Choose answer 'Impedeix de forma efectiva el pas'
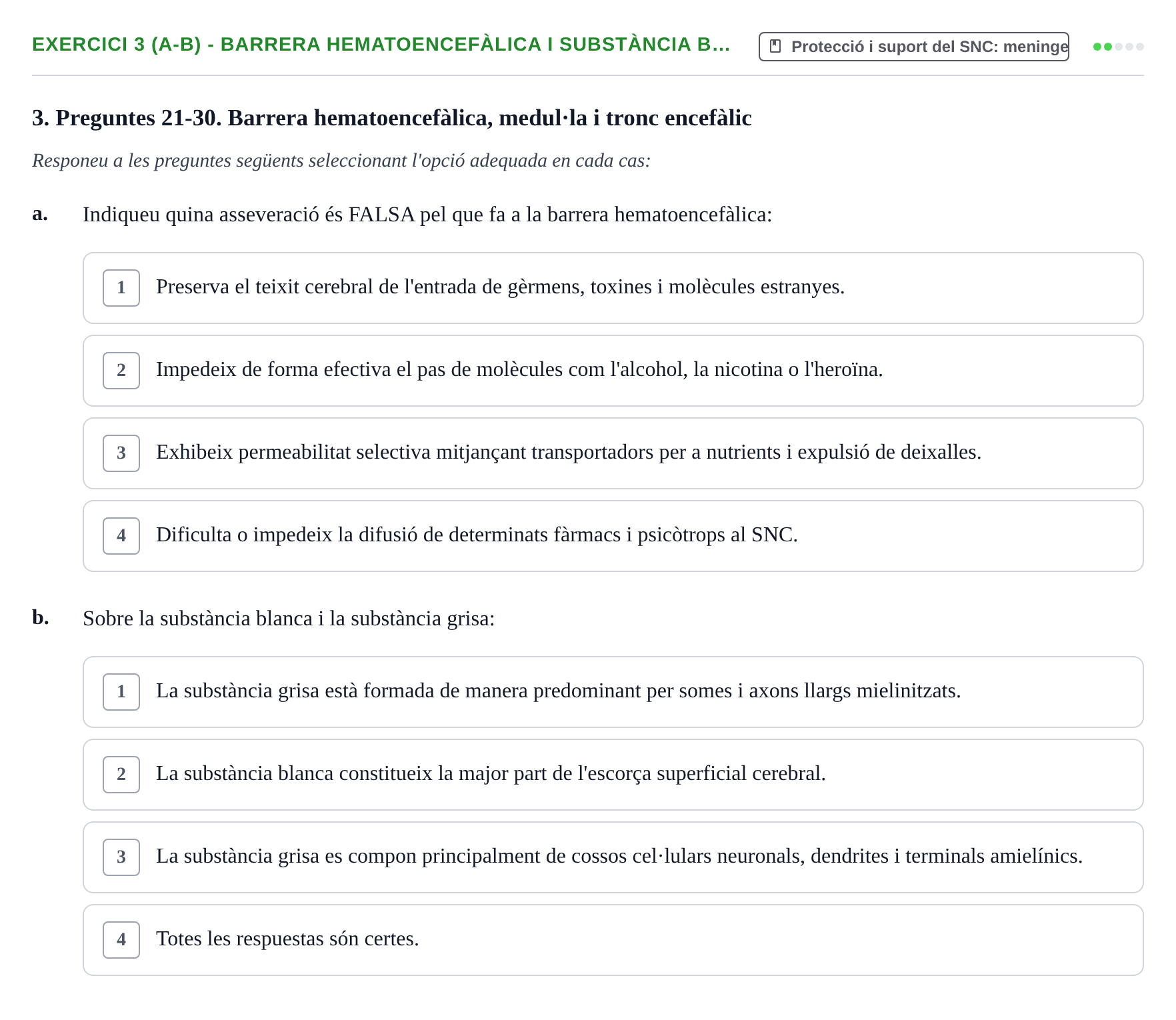Viewport: 1176px width, 1020px height. click(x=613, y=371)
